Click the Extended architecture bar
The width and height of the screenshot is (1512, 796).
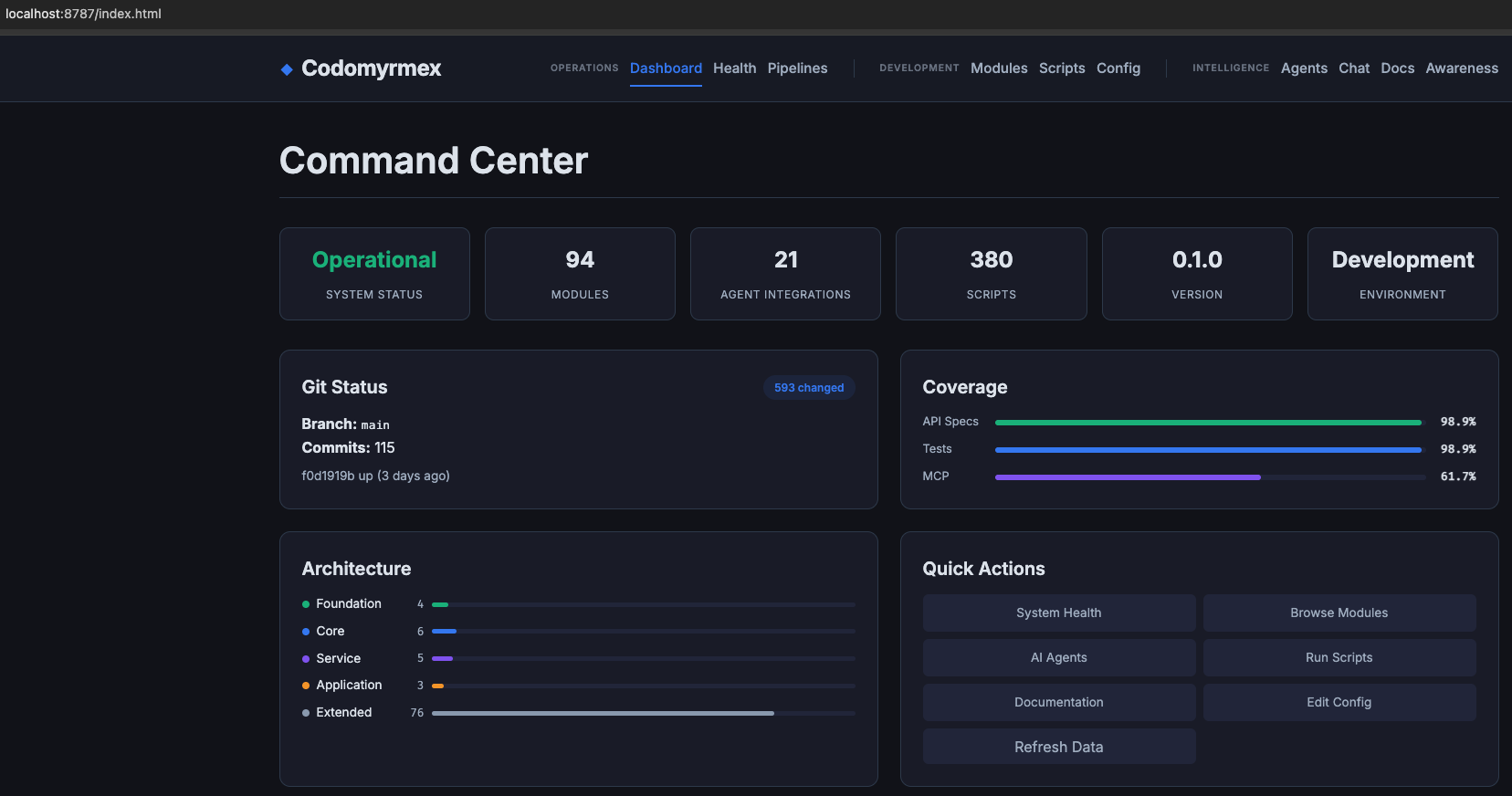coord(643,713)
